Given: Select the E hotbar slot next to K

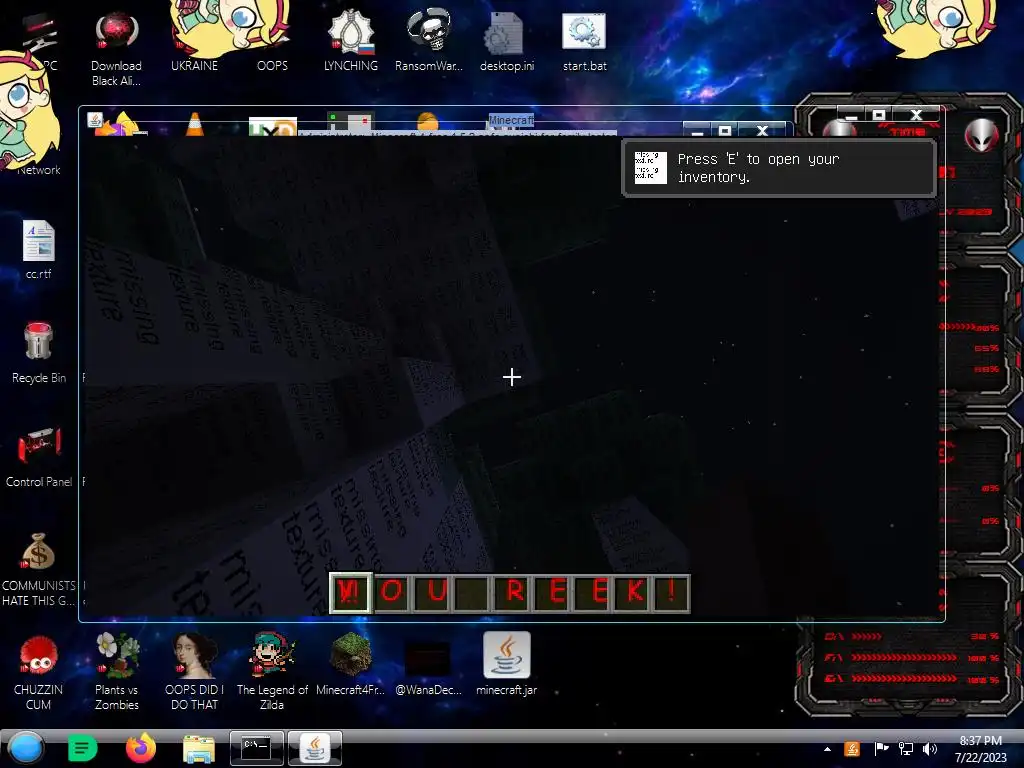Looking at the screenshot, I should [594, 592].
